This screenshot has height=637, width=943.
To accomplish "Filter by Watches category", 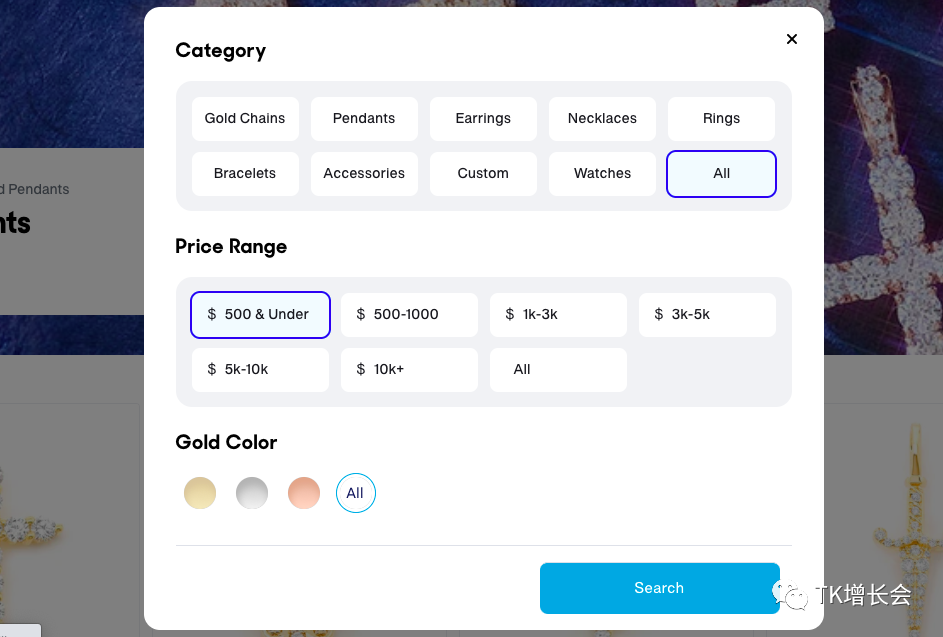I will [602, 173].
